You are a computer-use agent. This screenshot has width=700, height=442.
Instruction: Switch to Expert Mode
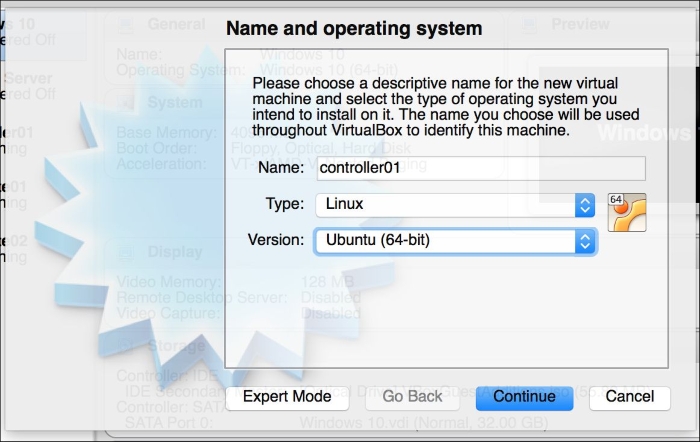(x=287, y=397)
